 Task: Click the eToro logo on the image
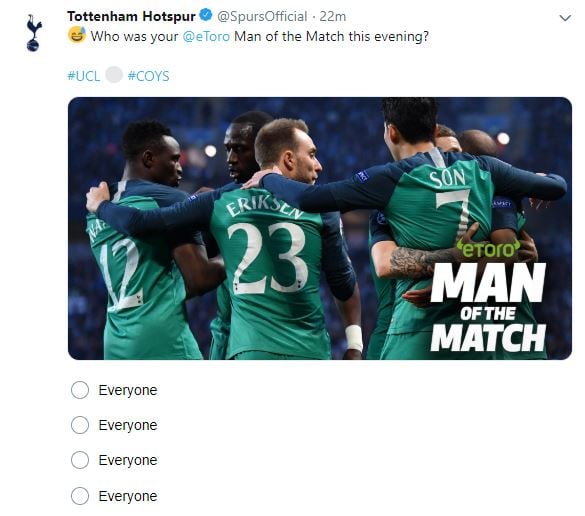pos(488,248)
